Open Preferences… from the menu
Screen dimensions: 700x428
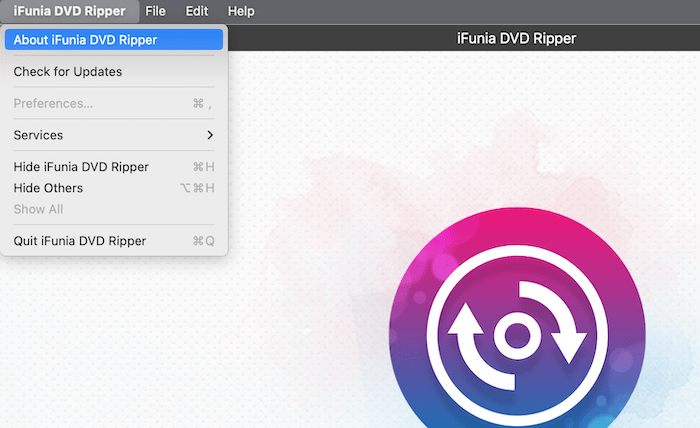(53, 103)
